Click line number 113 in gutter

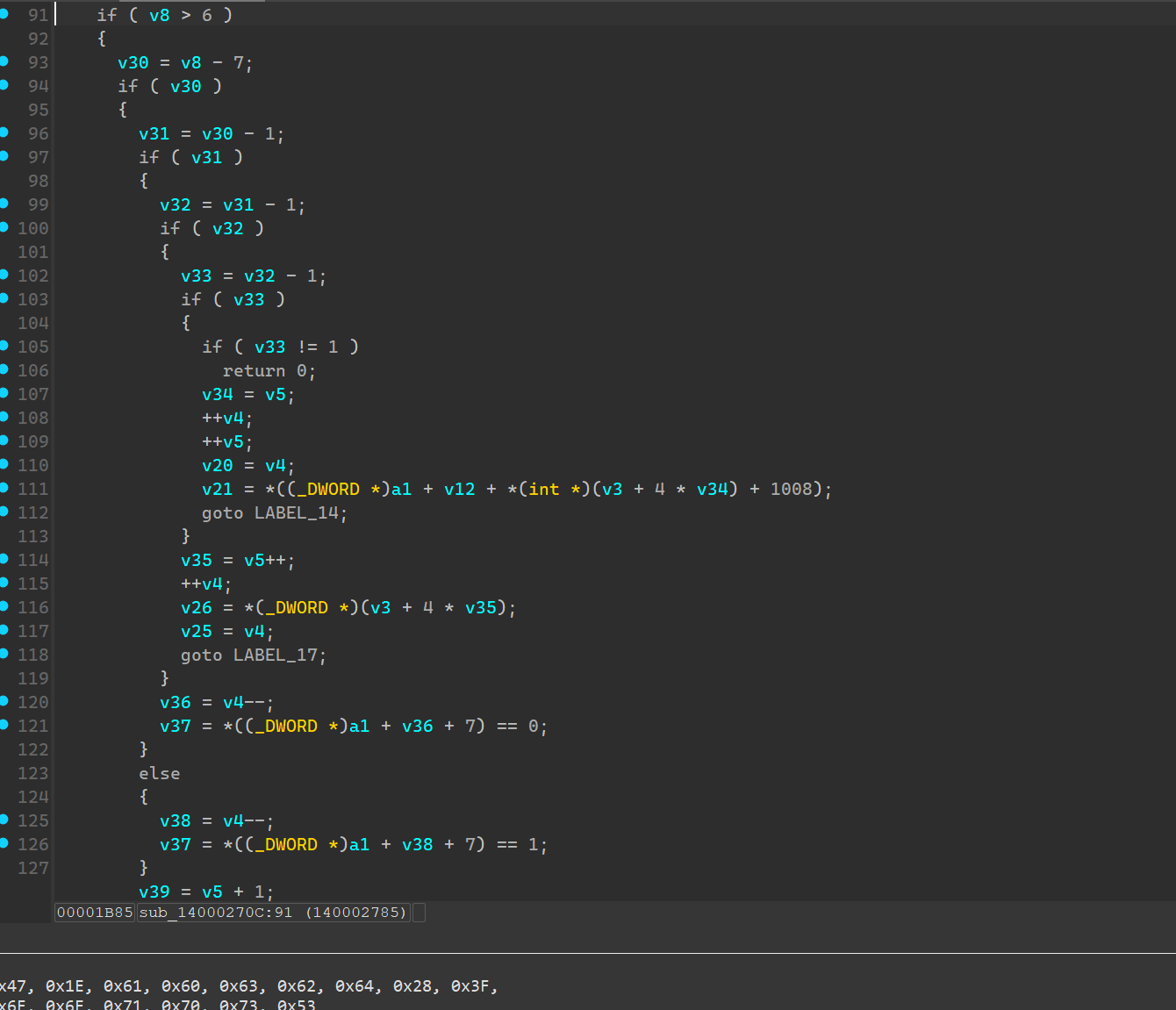pos(33,536)
